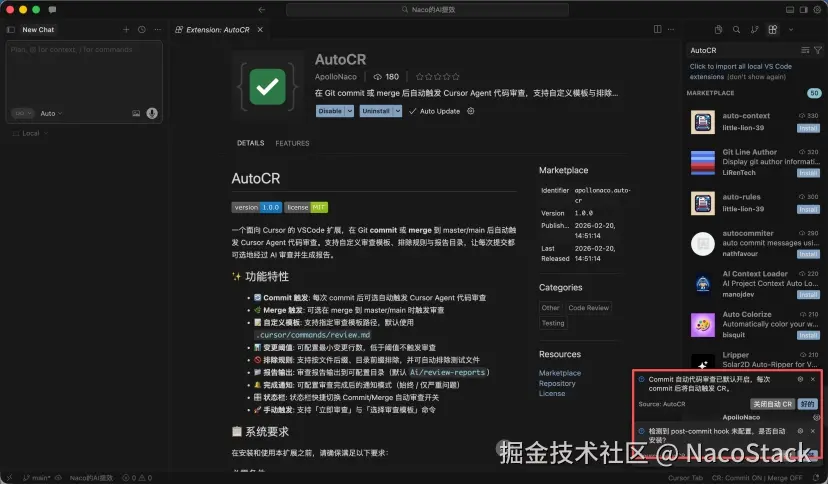Split the editor layout
Screen dimensions: 828x484
click(x=657, y=29)
